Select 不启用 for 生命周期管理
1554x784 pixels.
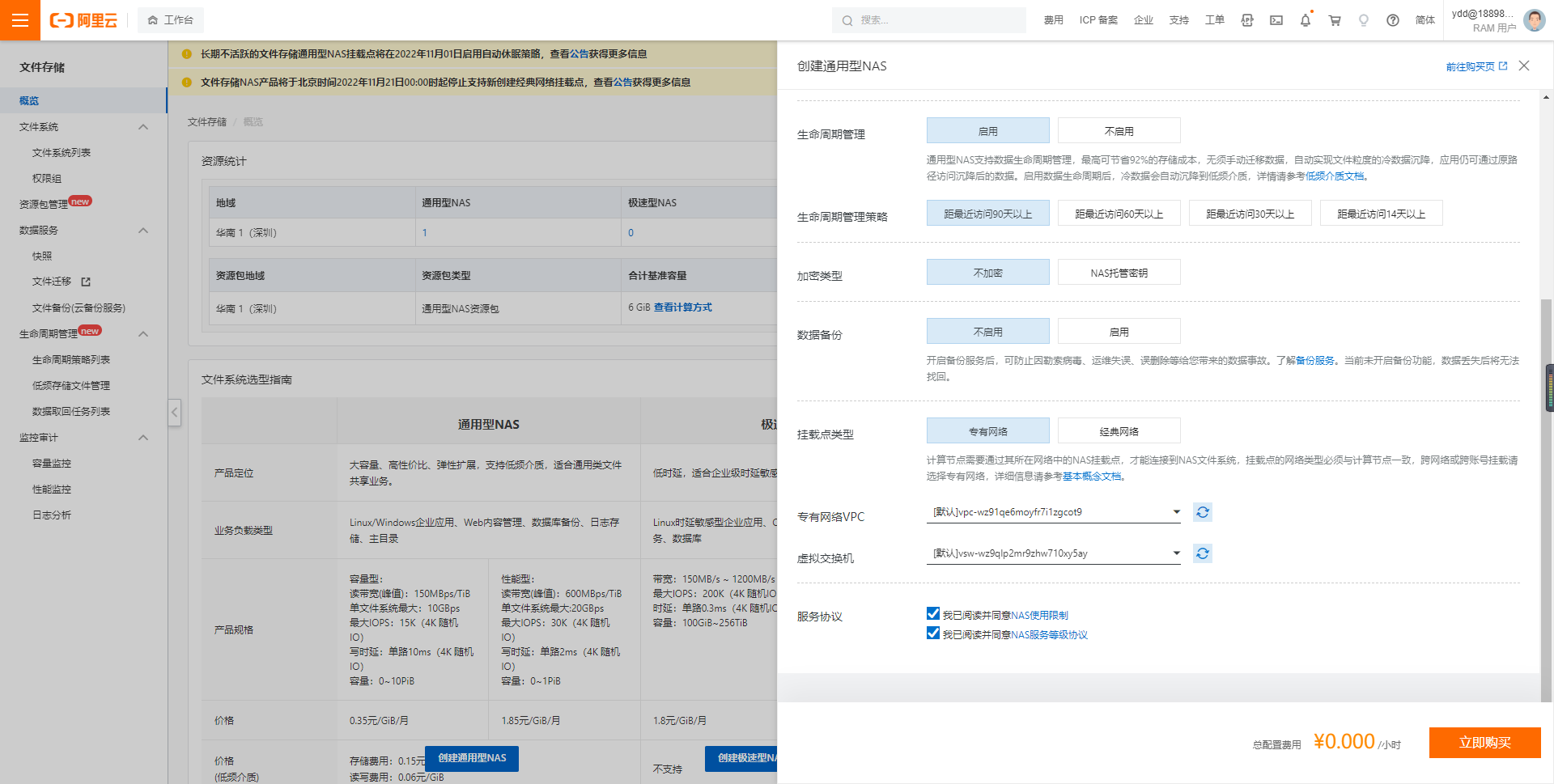point(1119,131)
